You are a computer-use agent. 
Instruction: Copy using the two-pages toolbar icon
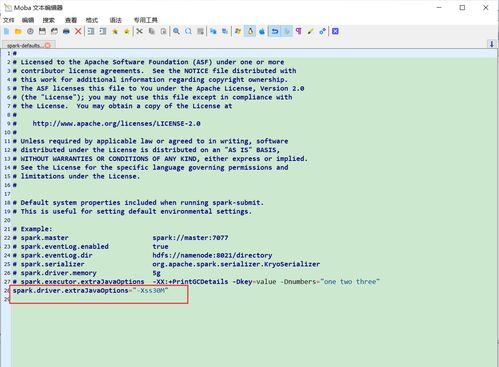pyautogui.click(x=151, y=31)
